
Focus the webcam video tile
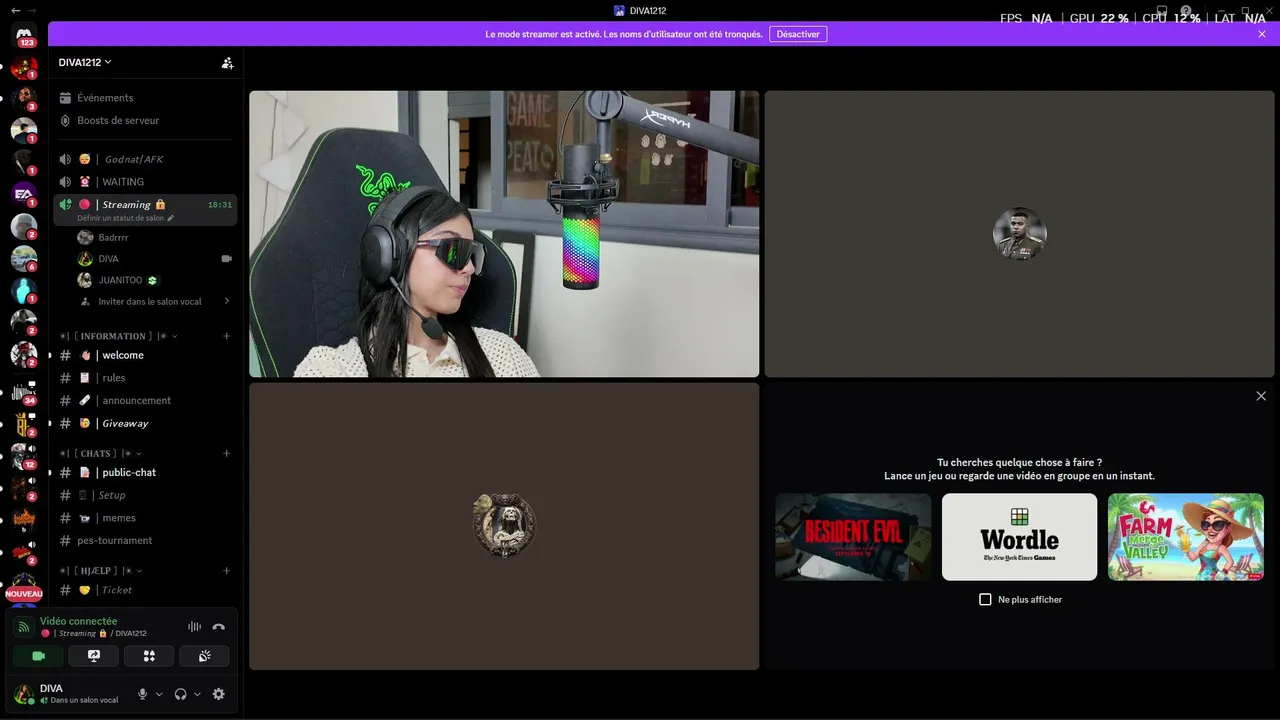tap(504, 234)
